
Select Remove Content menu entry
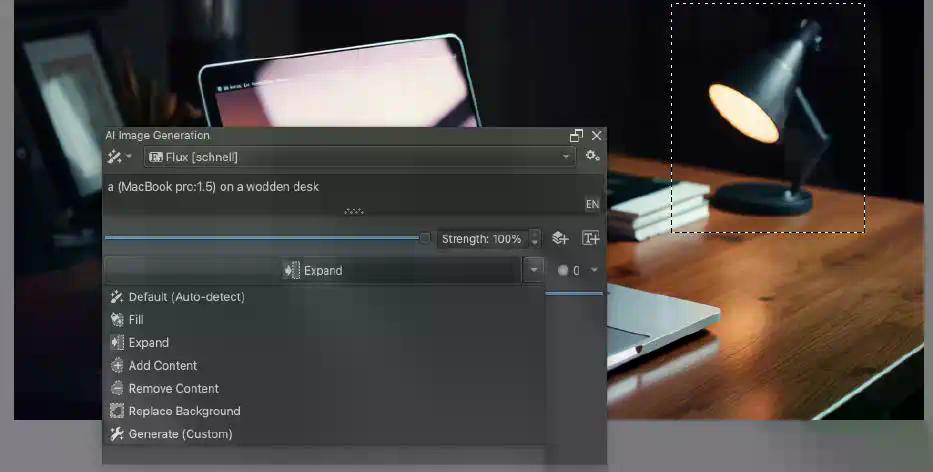(x=324, y=388)
